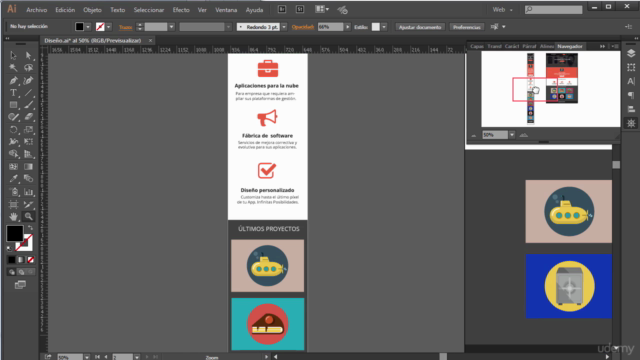Open the Web workspace switcher
This screenshot has height=360, width=640.
(502, 9)
